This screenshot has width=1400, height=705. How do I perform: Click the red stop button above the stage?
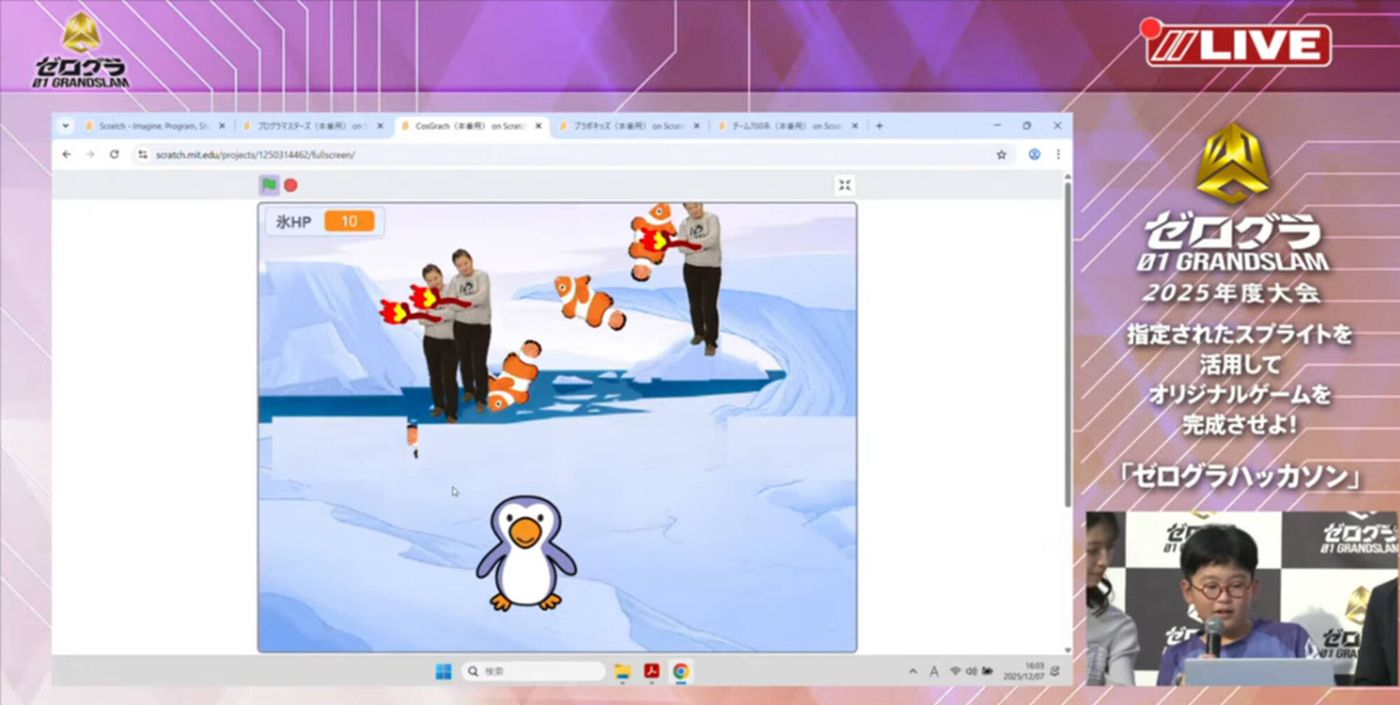click(x=291, y=185)
